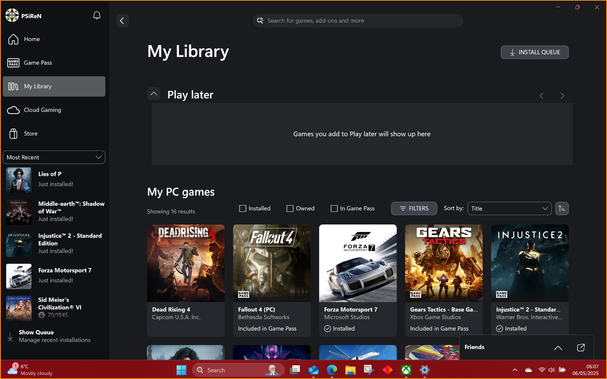Click the PSiReN profile avatar
This screenshot has height=379, width=607.
click(x=12, y=15)
